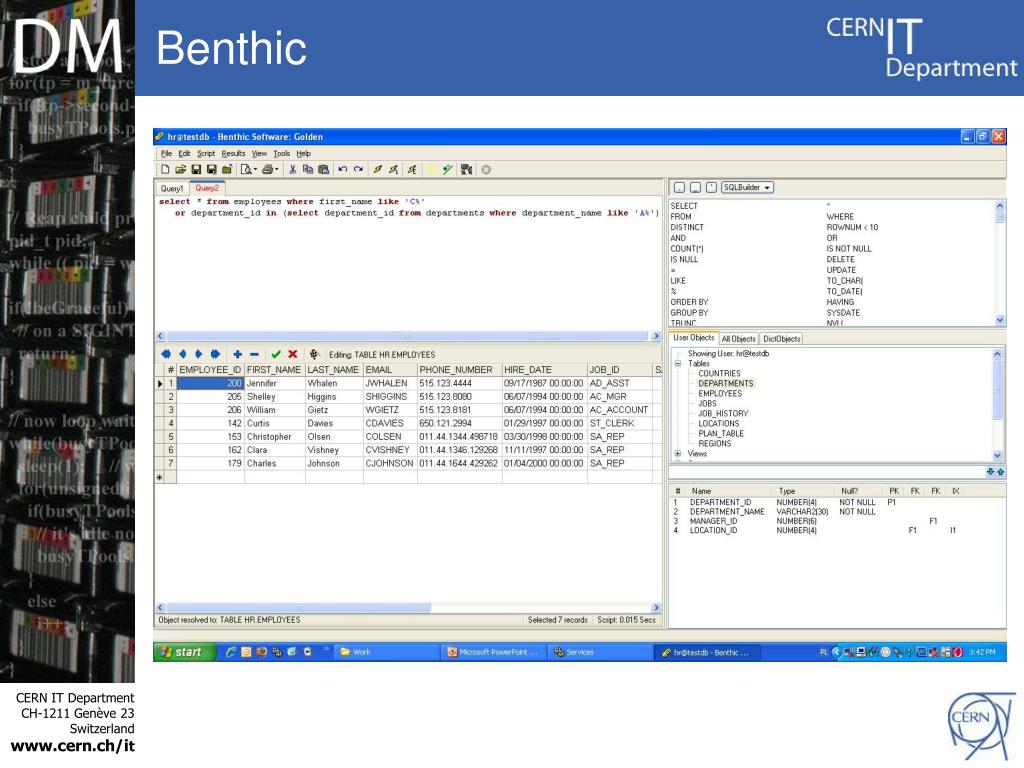The height and width of the screenshot is (768, 1024).
Task: Switch to the DictObjects tab
Action: (782, 339)
